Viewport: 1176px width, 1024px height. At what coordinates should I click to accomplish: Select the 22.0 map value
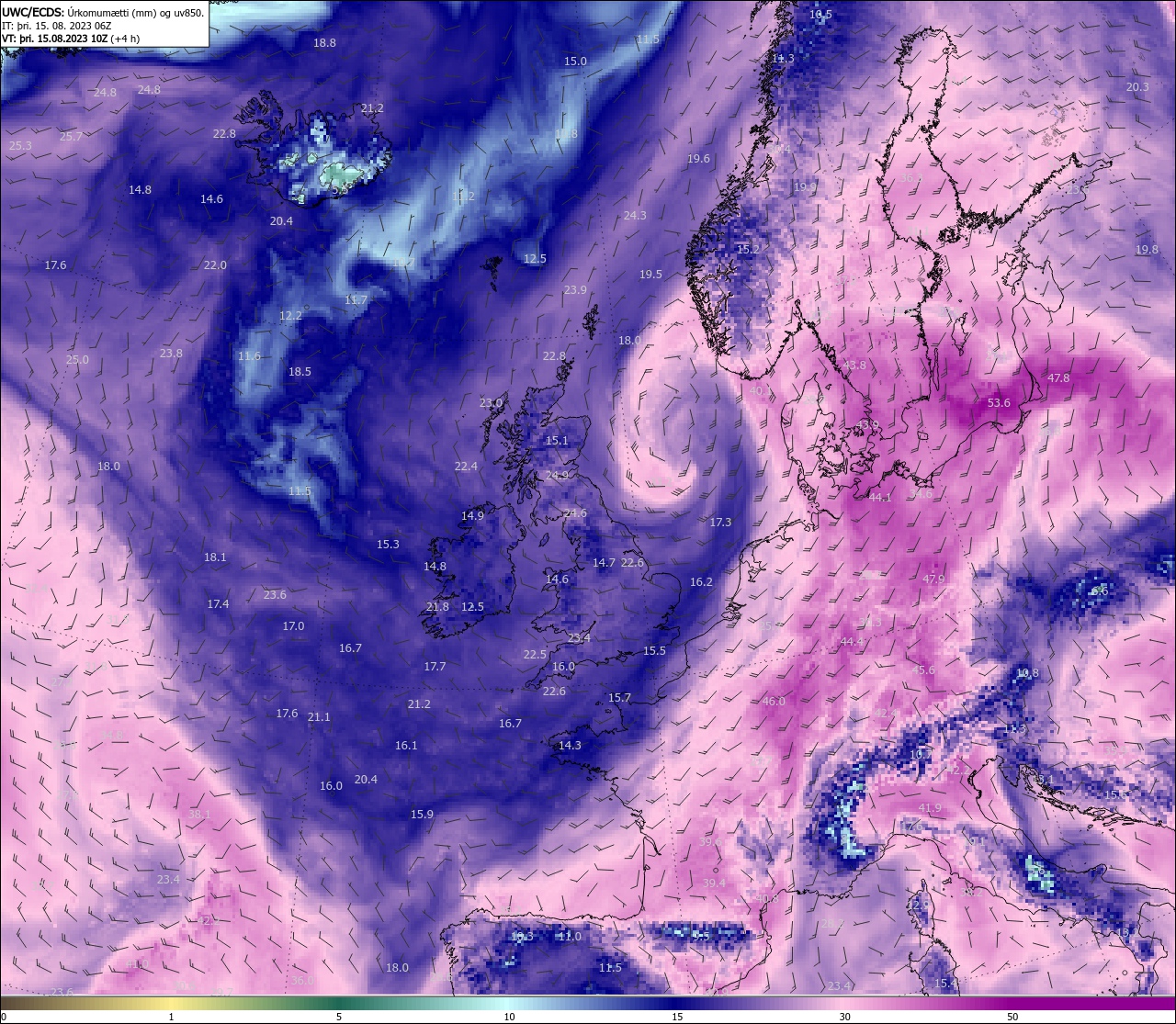[x=215, y=265]
